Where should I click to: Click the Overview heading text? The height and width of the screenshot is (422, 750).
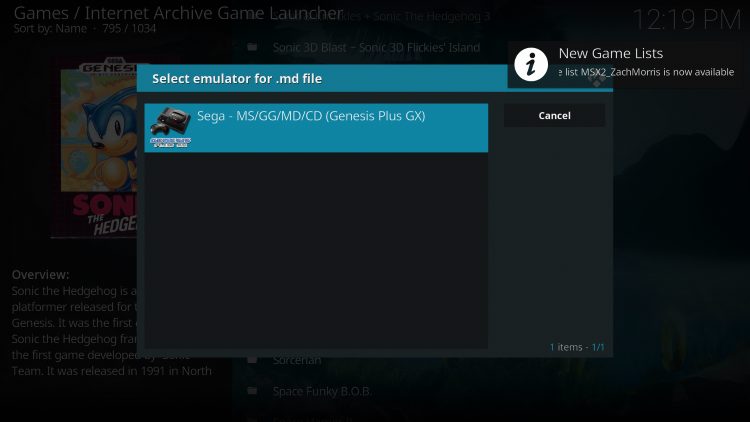[x=41, y=275]
